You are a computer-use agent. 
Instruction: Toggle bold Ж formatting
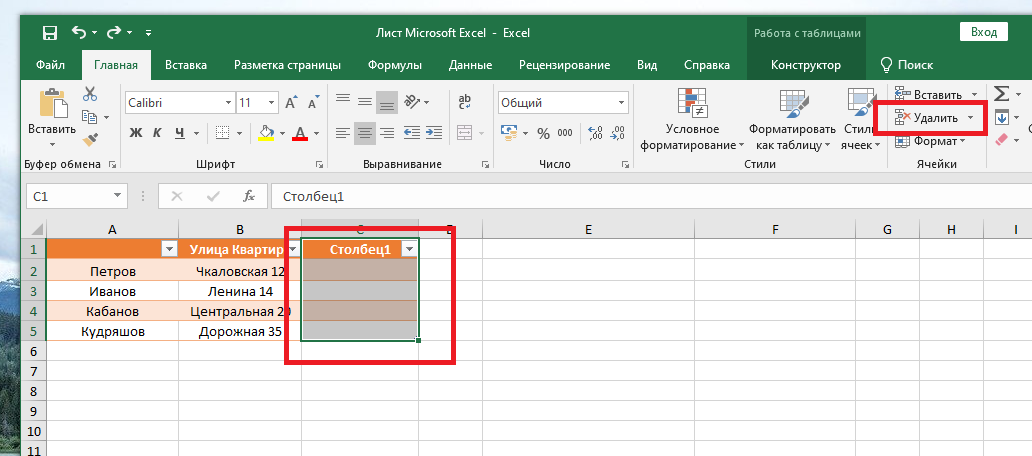point(136,132)
